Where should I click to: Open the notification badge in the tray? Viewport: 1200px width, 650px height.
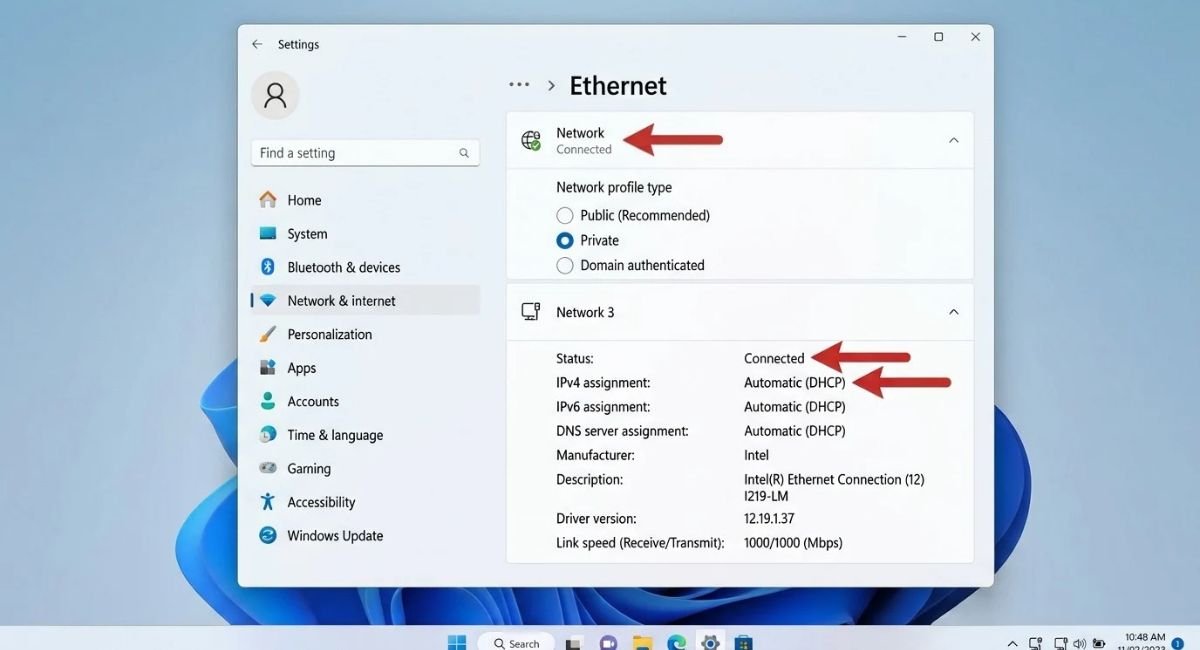tap(1177, 643)
